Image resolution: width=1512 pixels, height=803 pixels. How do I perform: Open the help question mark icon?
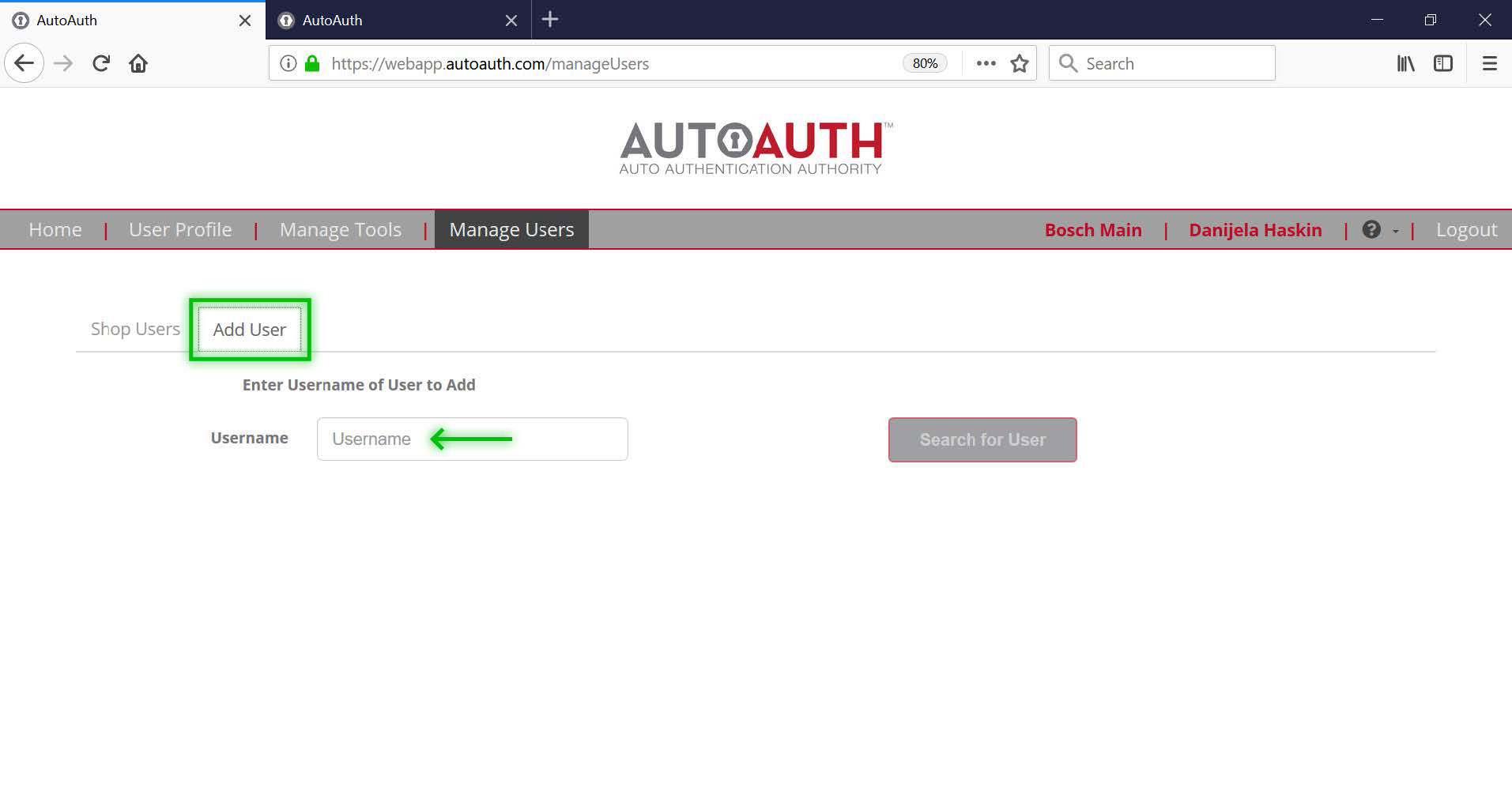pos(1371,229)
